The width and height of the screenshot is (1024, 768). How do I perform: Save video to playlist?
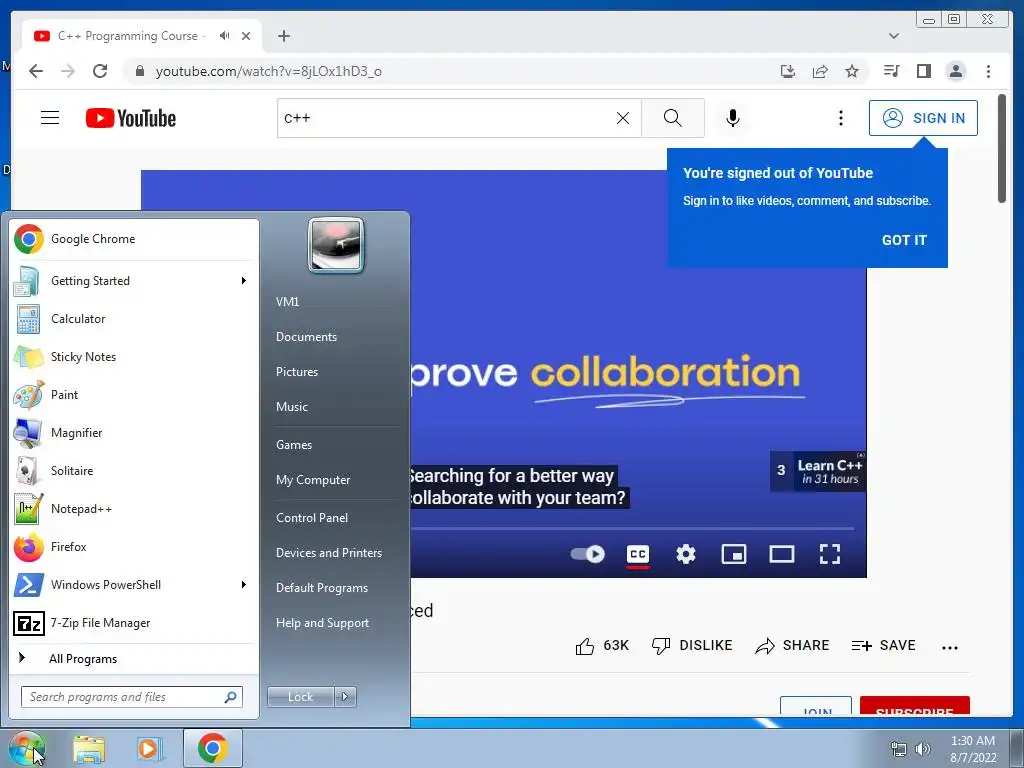point(884,646)
